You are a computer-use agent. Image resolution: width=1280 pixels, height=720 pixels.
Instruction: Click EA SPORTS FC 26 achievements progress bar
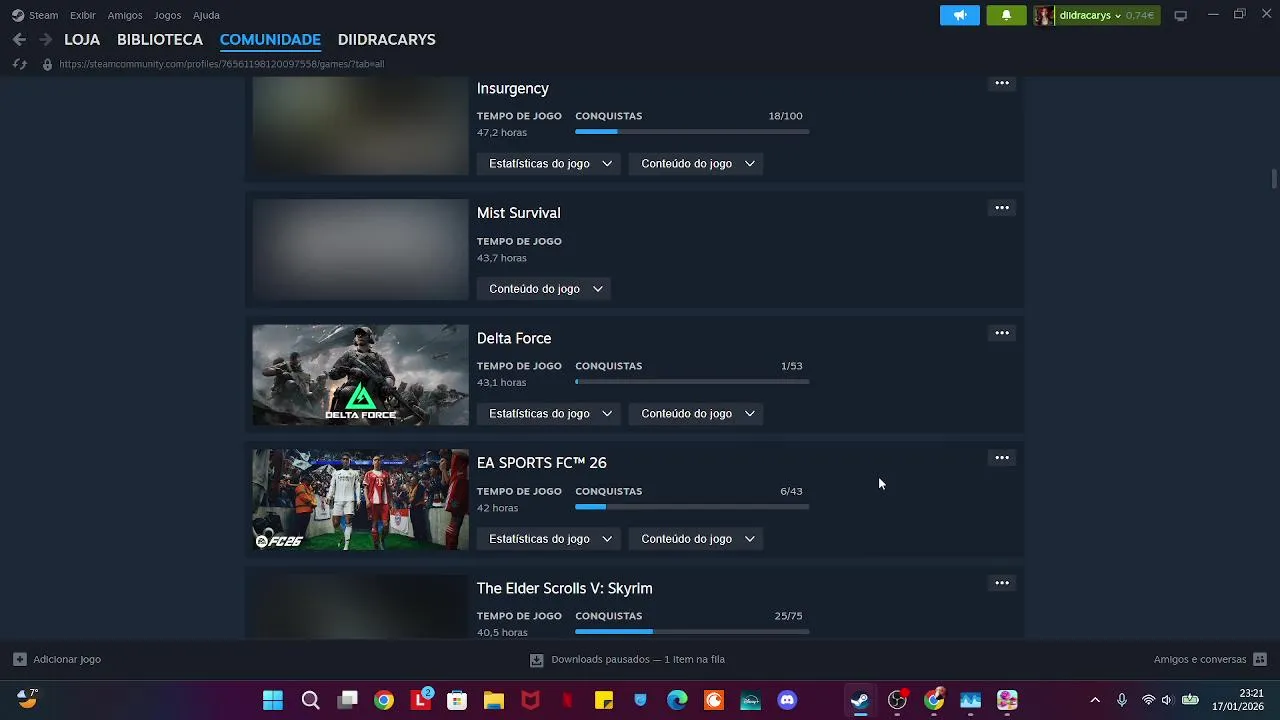tap(692, 507)
